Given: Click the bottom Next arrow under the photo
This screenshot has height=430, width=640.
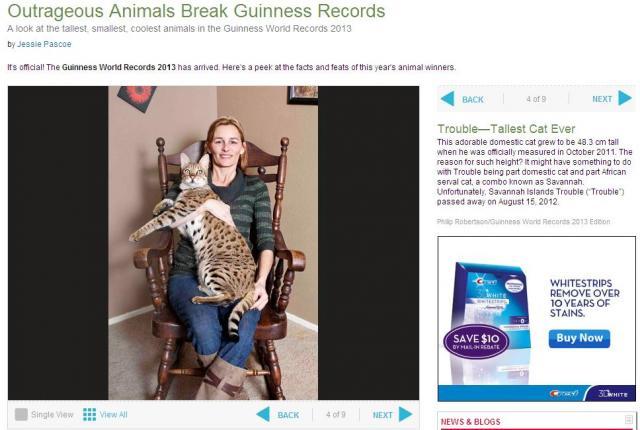Looking at the screenshot, I should coord(406,414).
